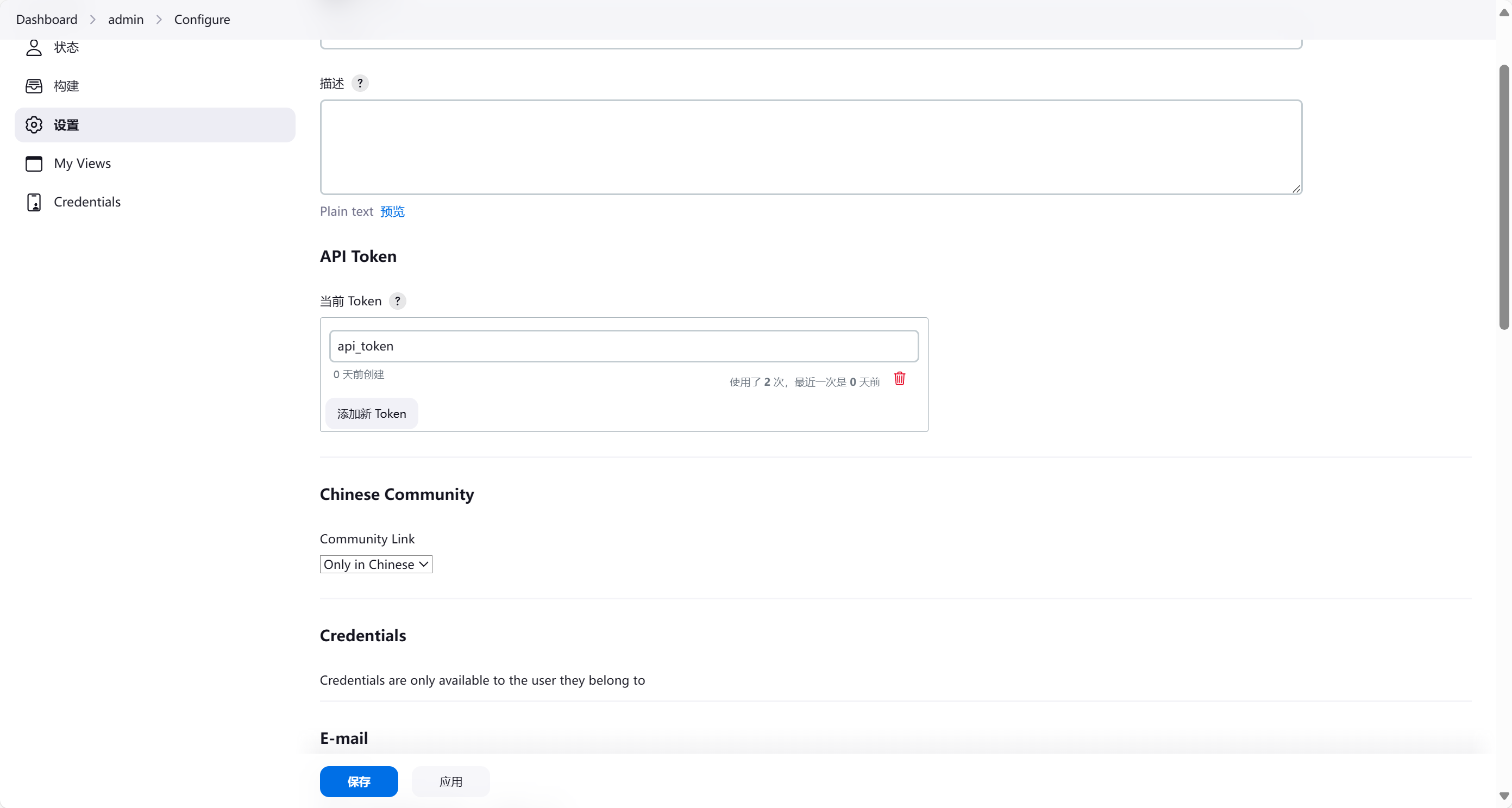This screenshot has width=1512, height=808.
Task: Open help icon next to 当前 Token
Action: [397, 301]
